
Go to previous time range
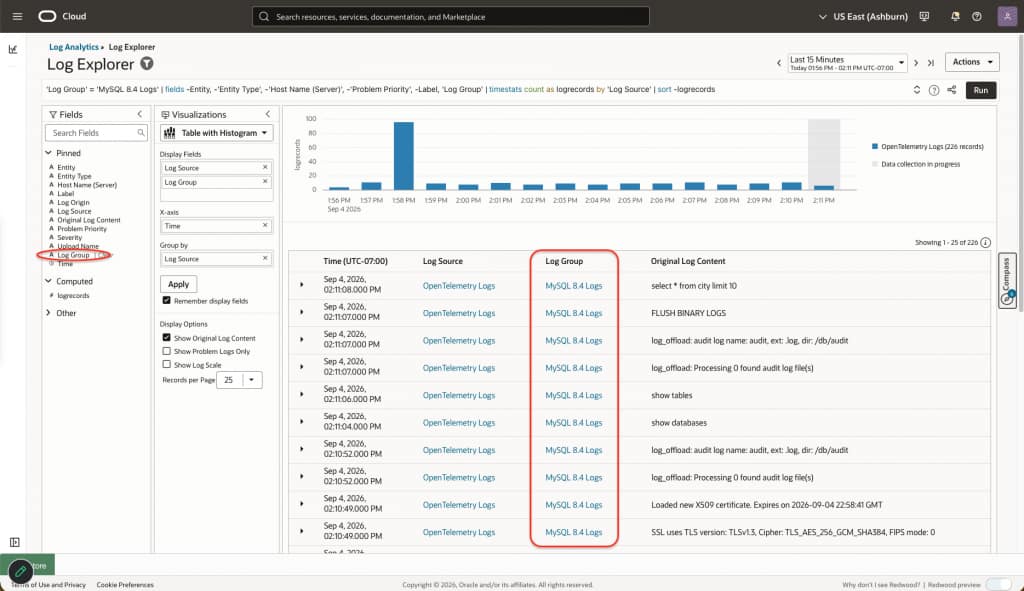pos(778,63)
